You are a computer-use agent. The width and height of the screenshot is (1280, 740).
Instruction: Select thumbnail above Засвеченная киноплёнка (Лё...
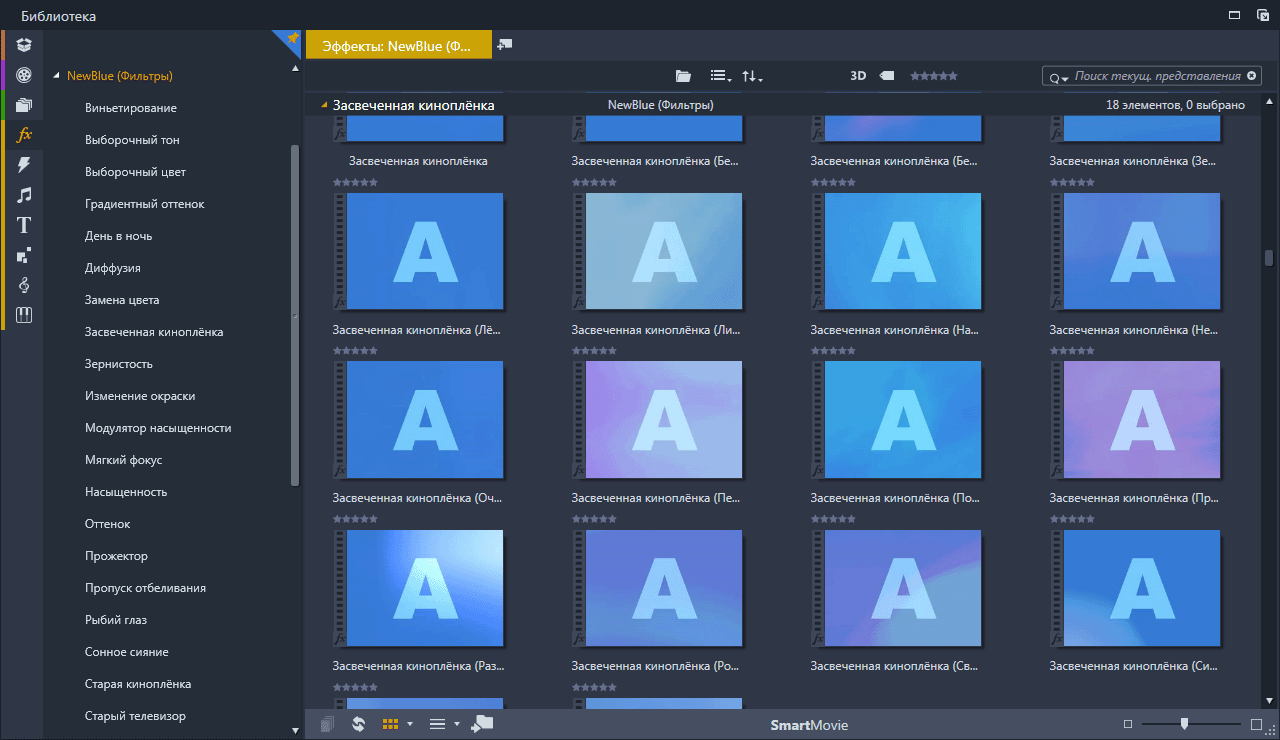418,250
